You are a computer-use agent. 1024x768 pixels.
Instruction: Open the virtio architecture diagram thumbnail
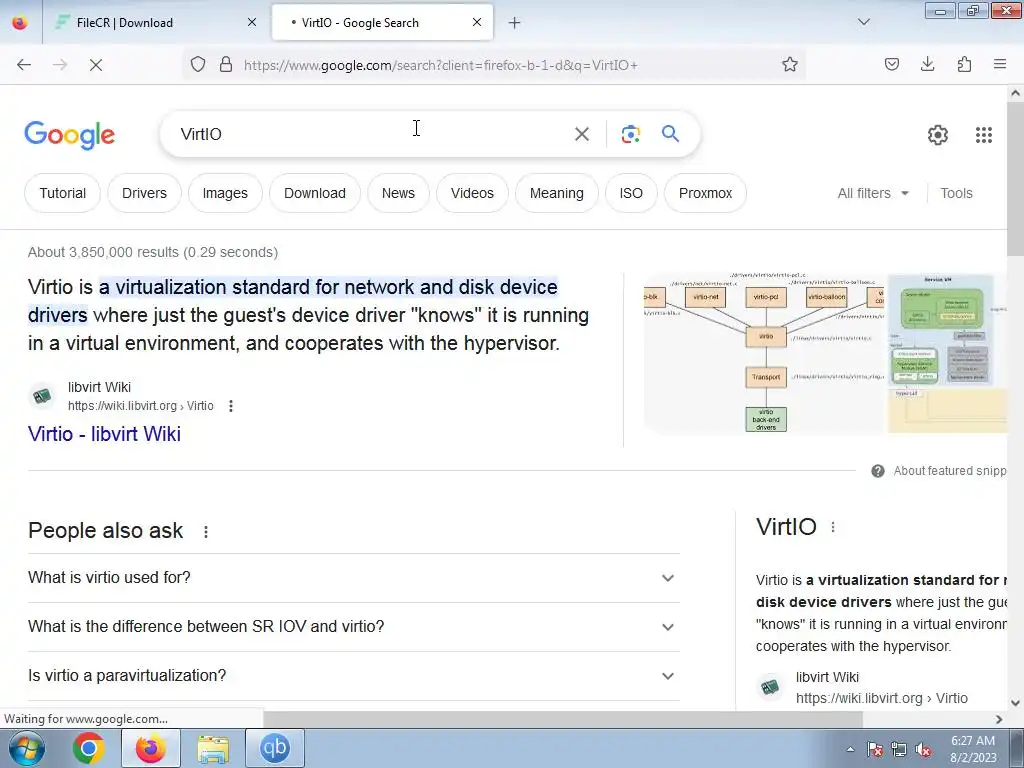763,354
